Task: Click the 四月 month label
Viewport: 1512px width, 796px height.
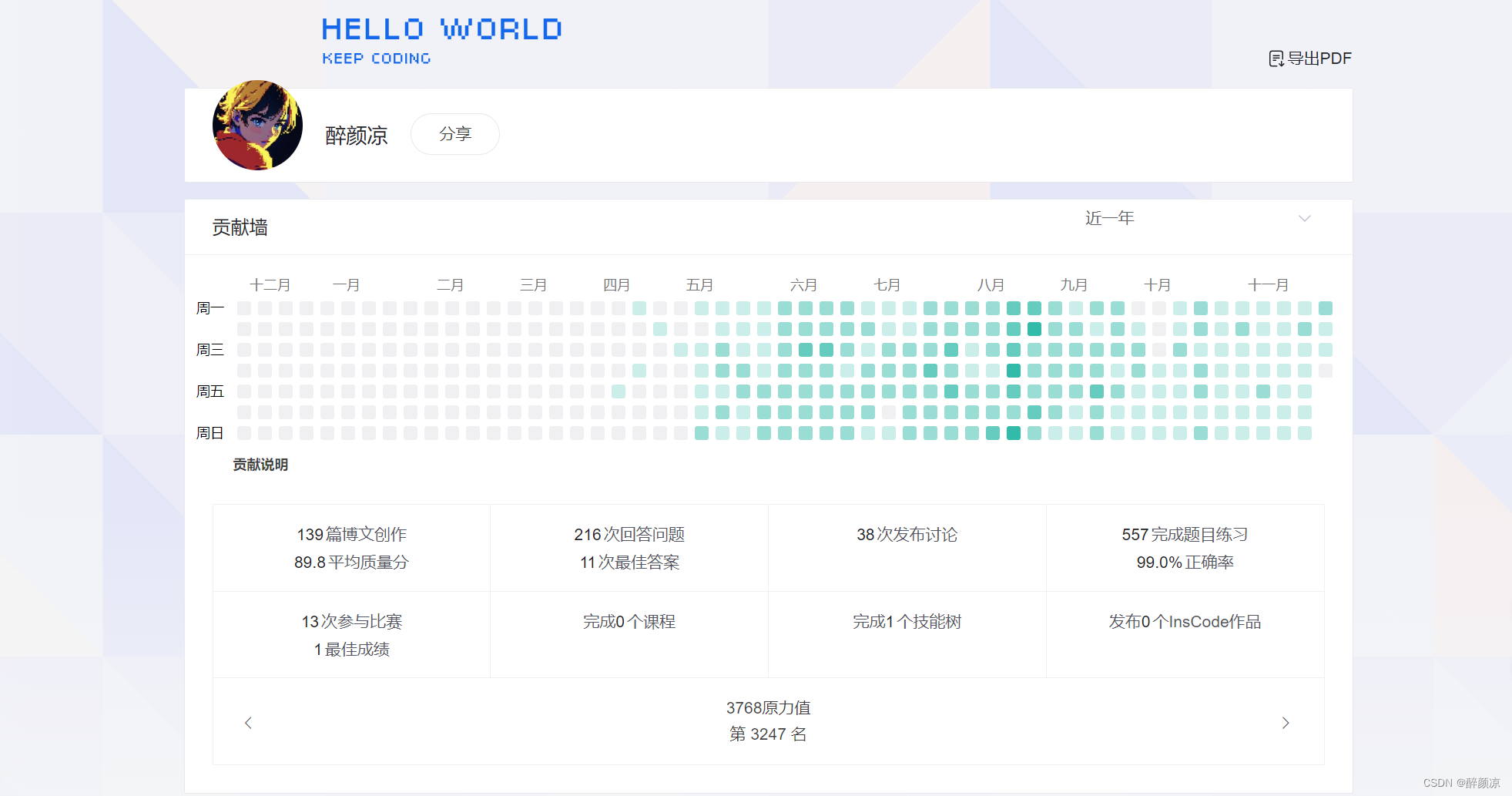Action: pyautogui.click(x=617, y=285)
